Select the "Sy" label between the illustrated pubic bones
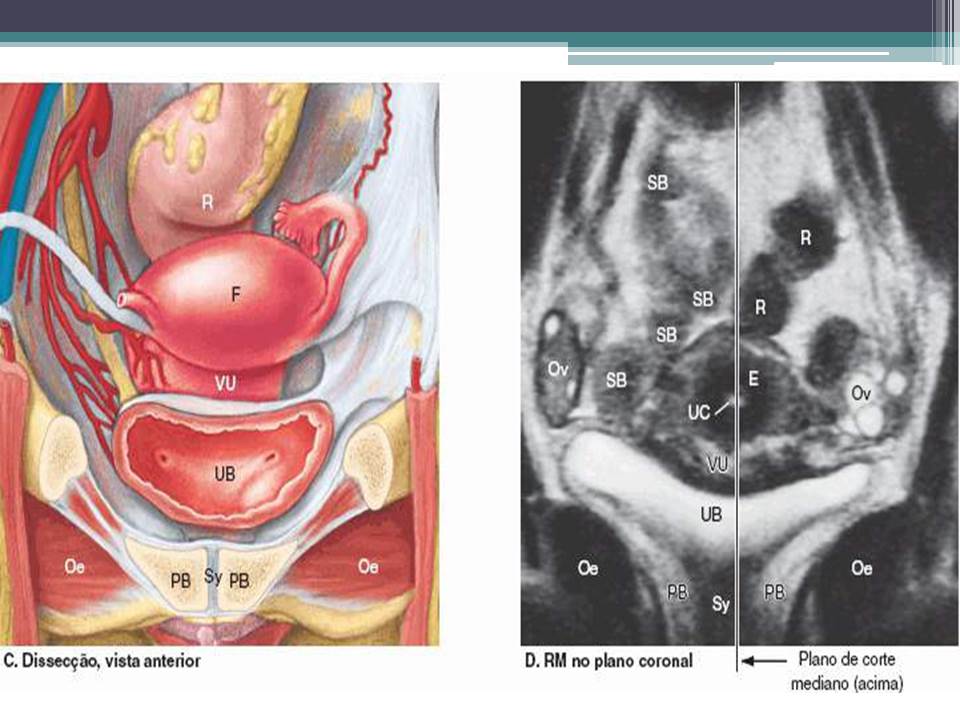The height and width of the screenshot is (720, 960). pyautogui.click(x=213, y=577)
